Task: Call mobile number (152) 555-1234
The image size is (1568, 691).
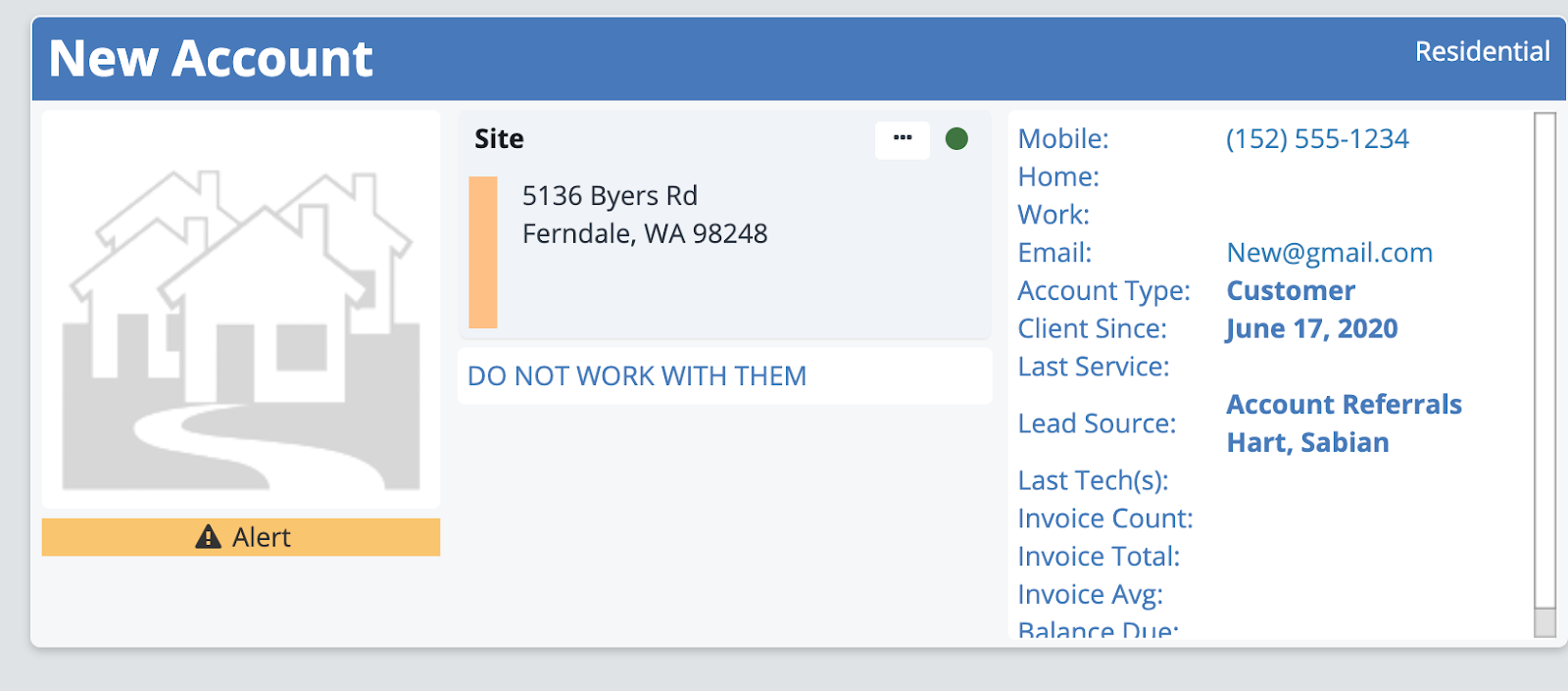Action: [1317, 139]
